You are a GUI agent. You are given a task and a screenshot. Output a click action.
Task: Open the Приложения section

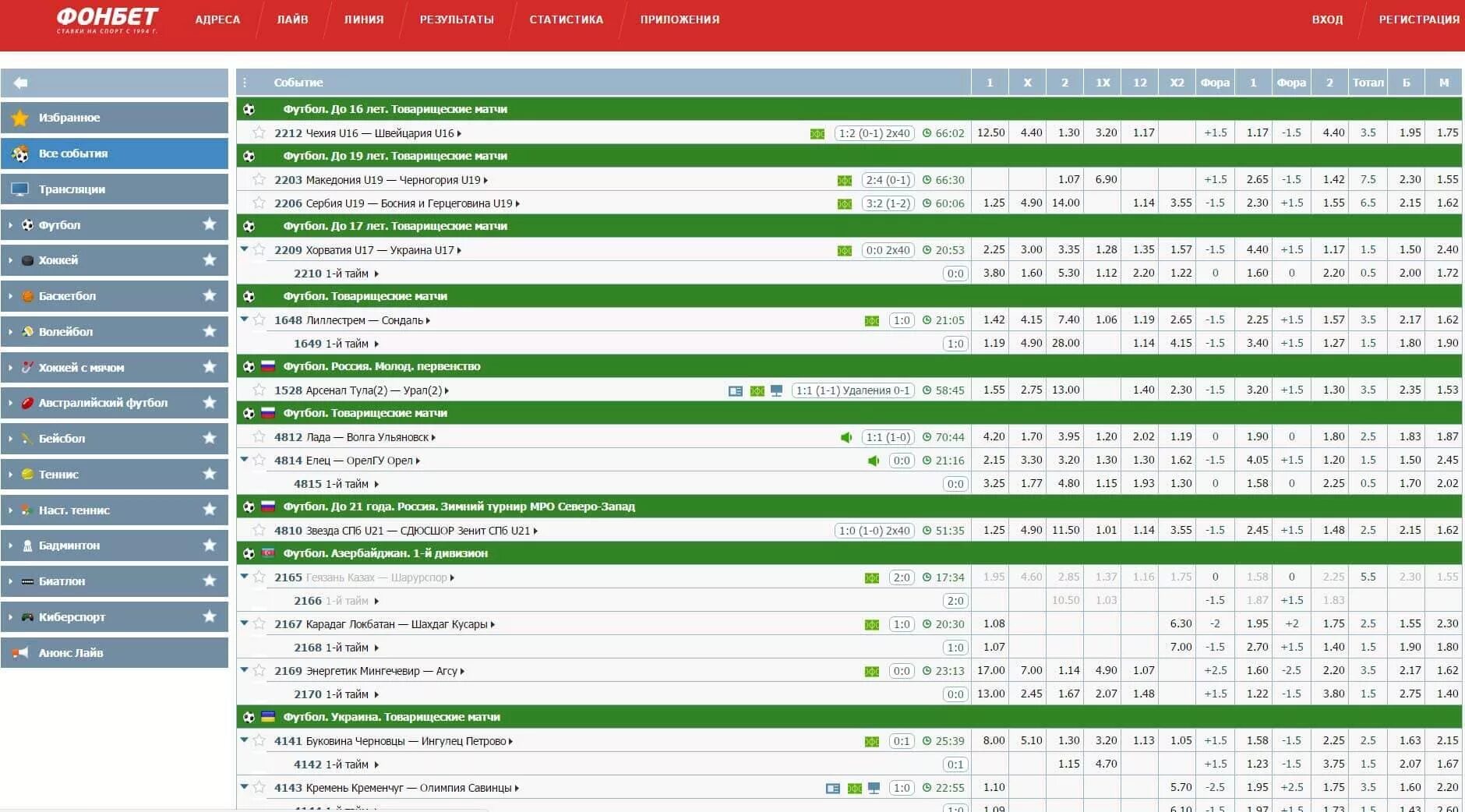[x=680, y=19]
